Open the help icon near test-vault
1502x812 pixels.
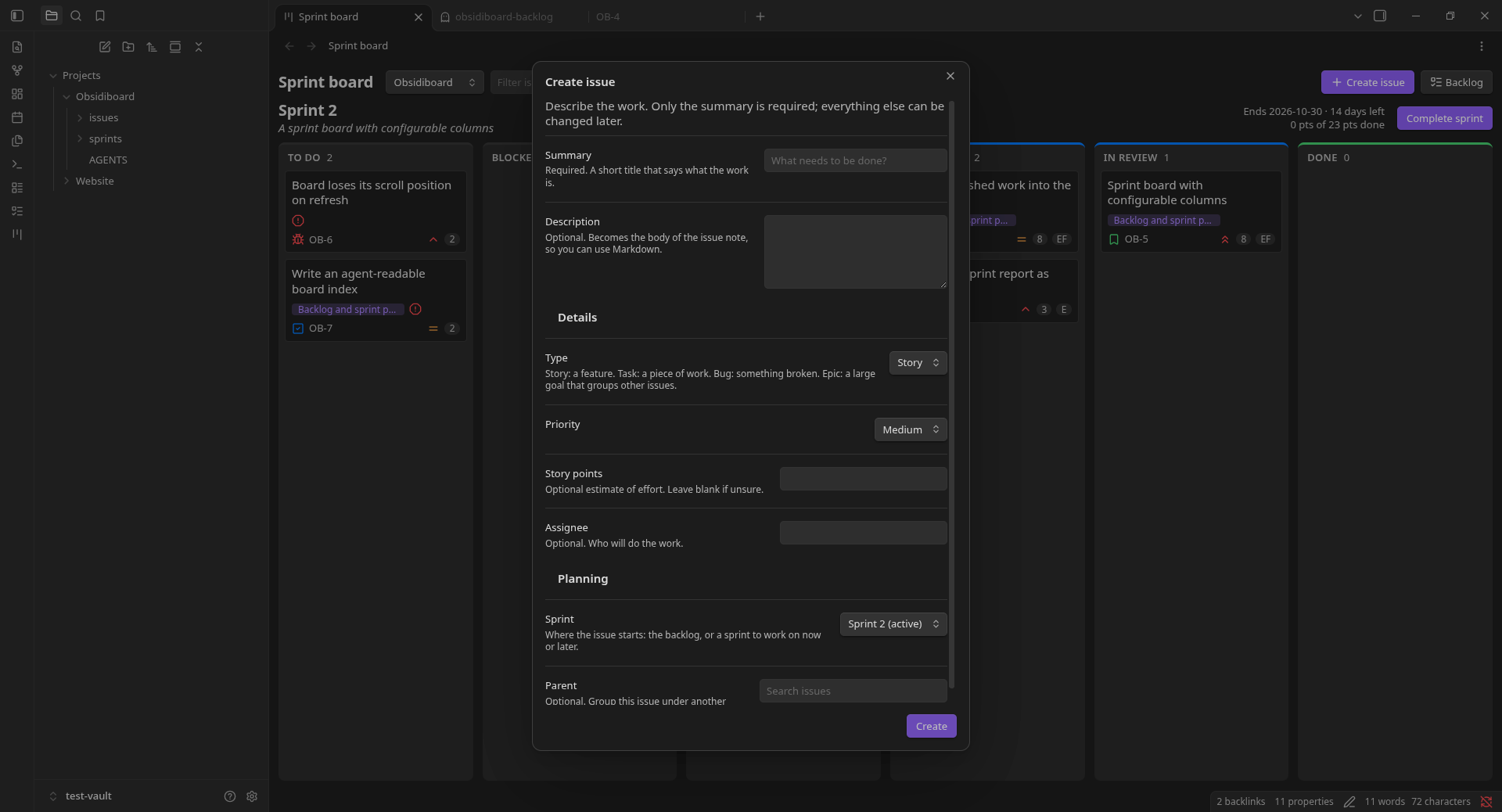[x=230, y=796]
